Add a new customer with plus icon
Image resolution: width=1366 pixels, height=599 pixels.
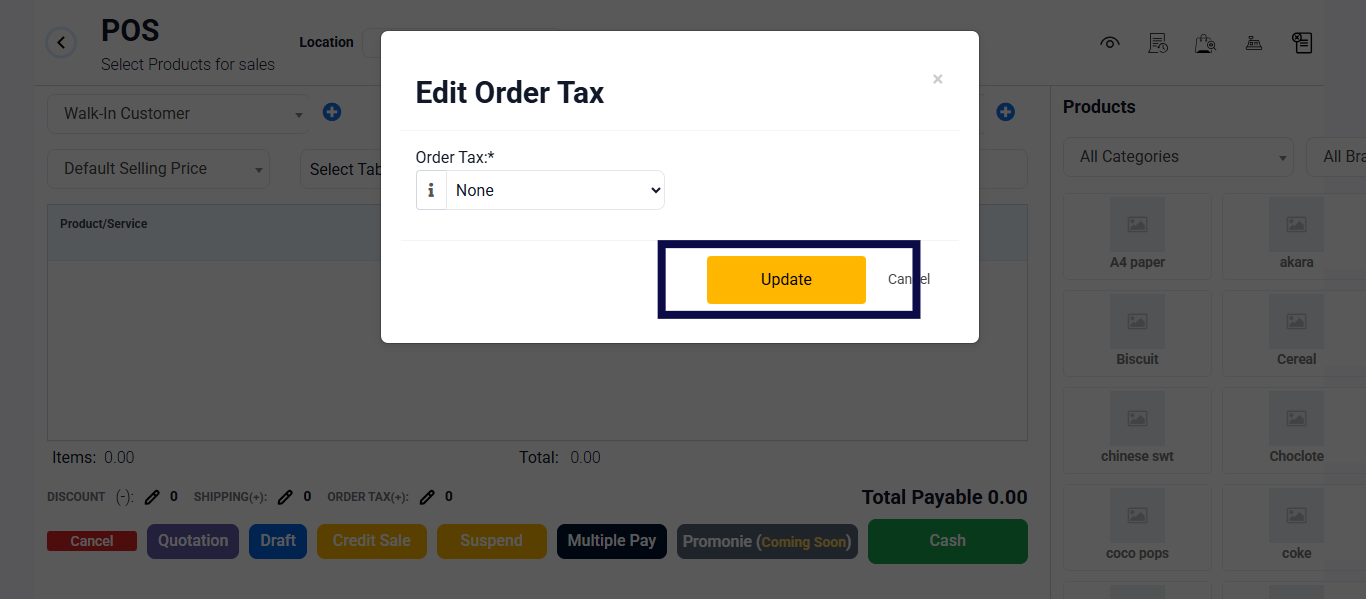click(x=332, y=113)
